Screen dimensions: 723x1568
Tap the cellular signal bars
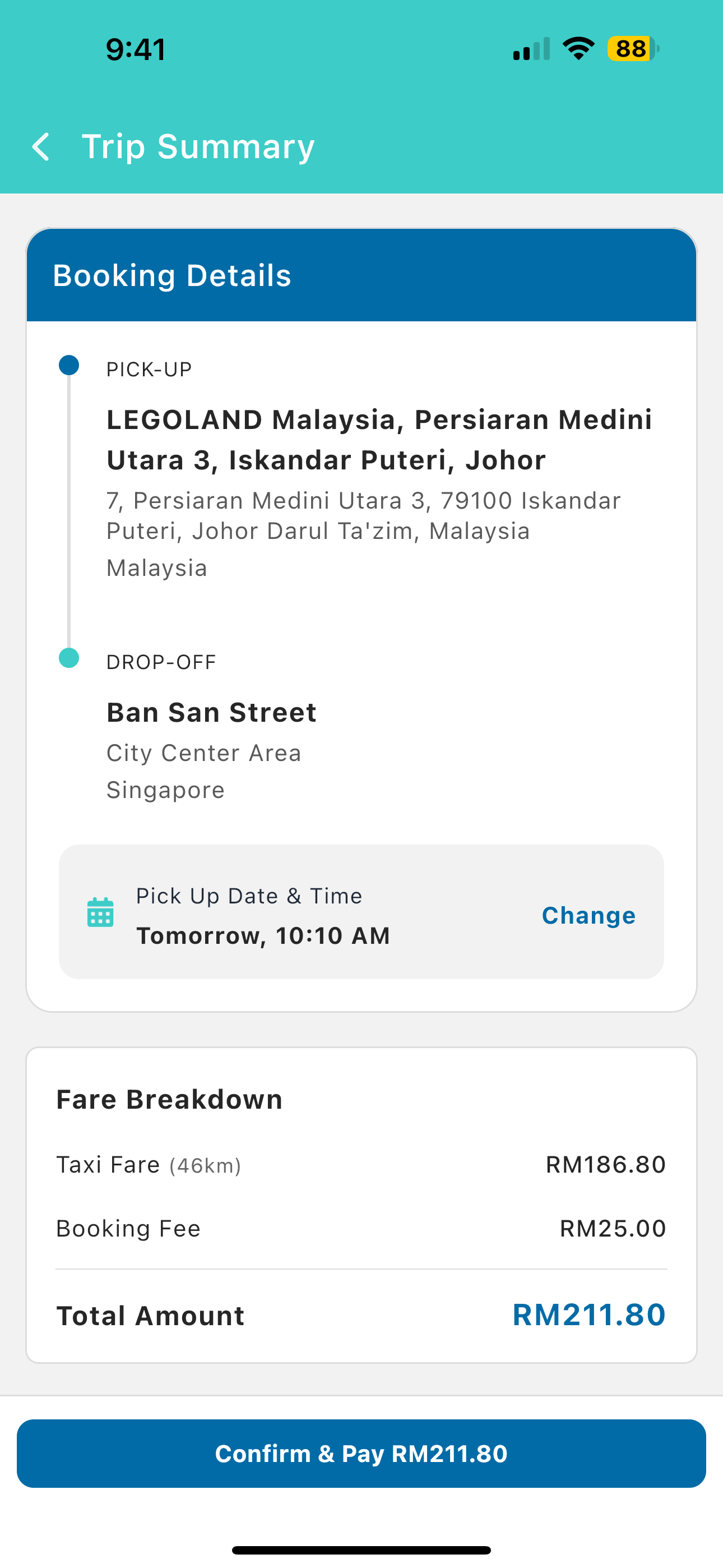pos(531,49)
